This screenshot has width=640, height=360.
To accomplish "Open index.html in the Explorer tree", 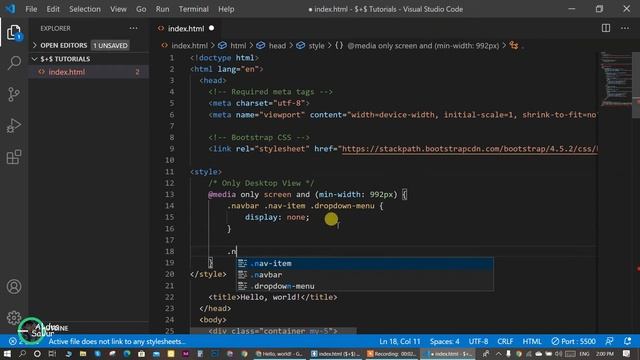I will tap(67, 72).
